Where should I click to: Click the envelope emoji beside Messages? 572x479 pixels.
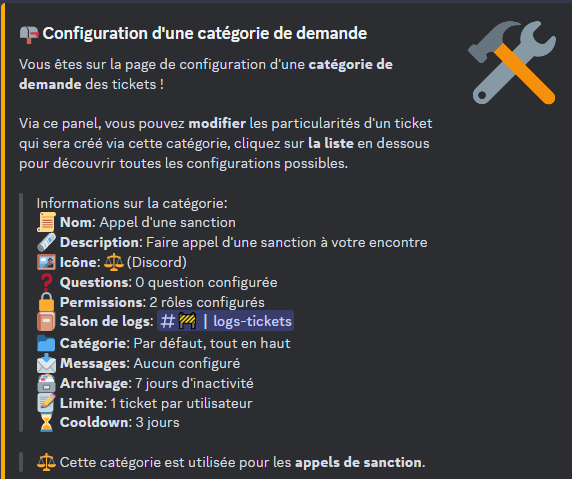(x=46, y=363)
